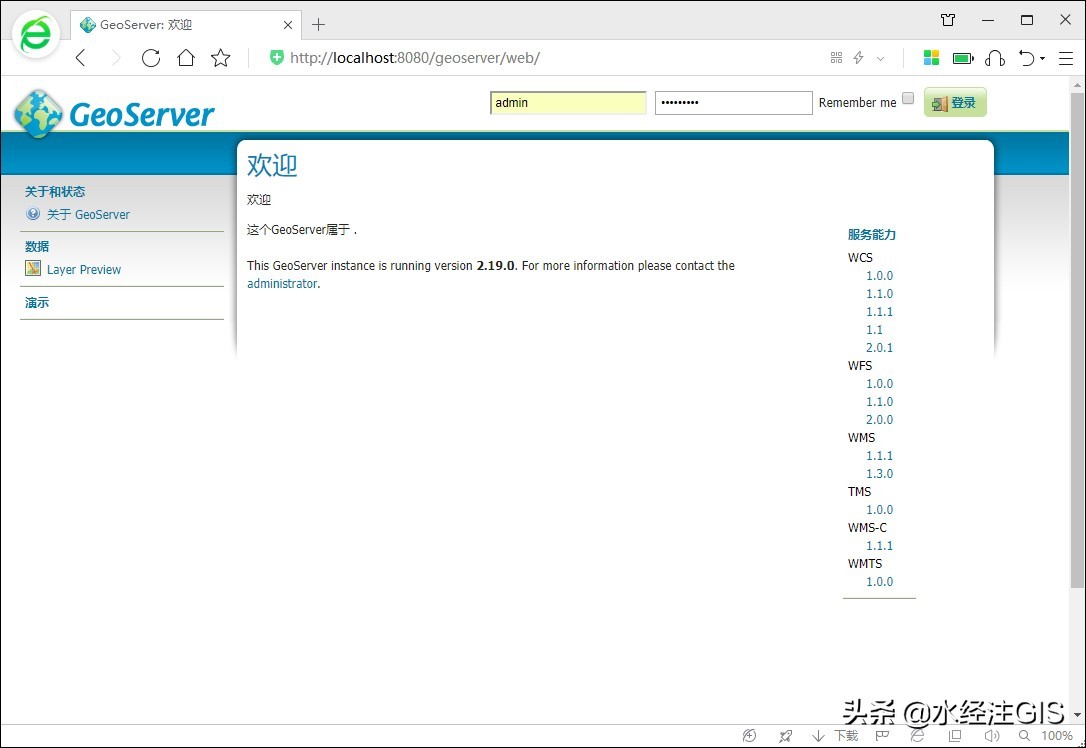Open WCS 1.1.1 capabilities link

pos(880,312)
